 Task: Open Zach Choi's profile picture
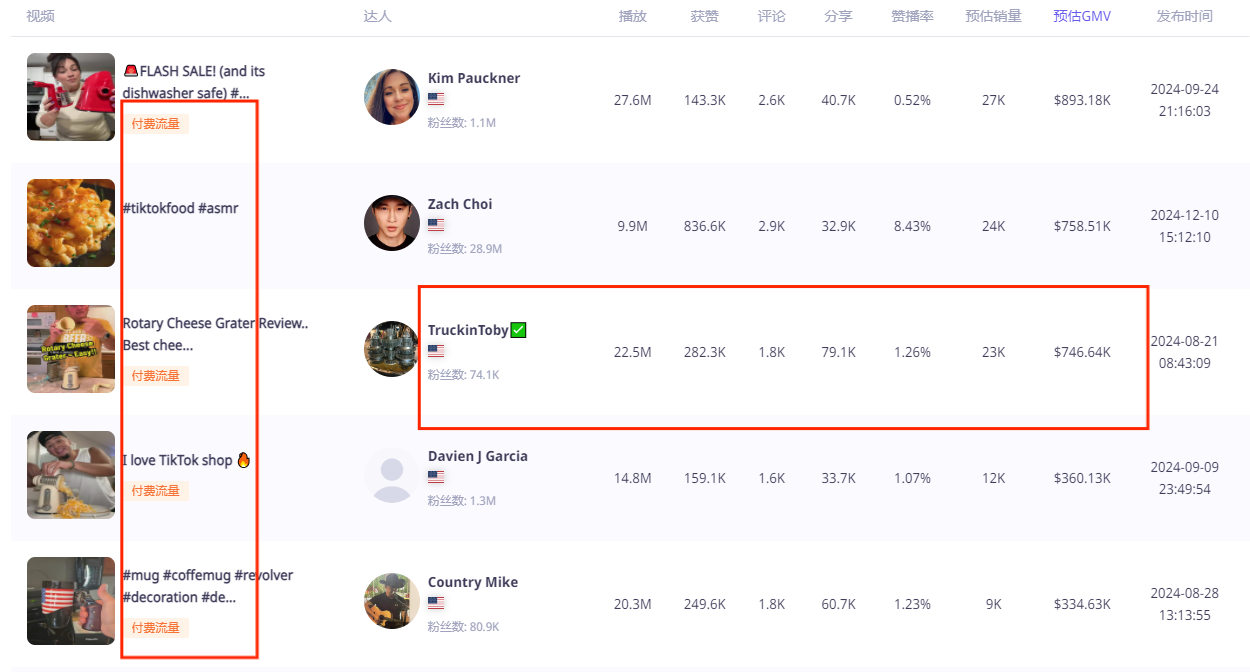click(x=391, y=223)
